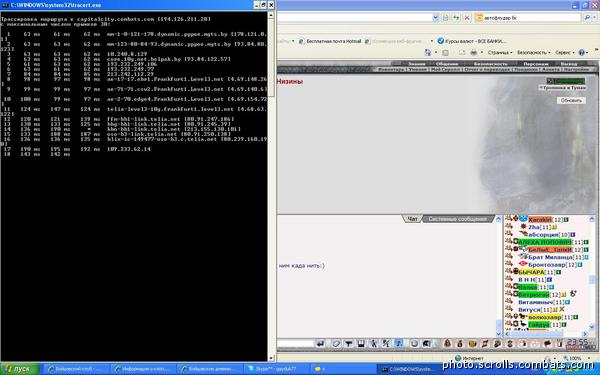Click the printer icon in browser command bar
This screenshot has width=600, height=375.
(473, 52)
